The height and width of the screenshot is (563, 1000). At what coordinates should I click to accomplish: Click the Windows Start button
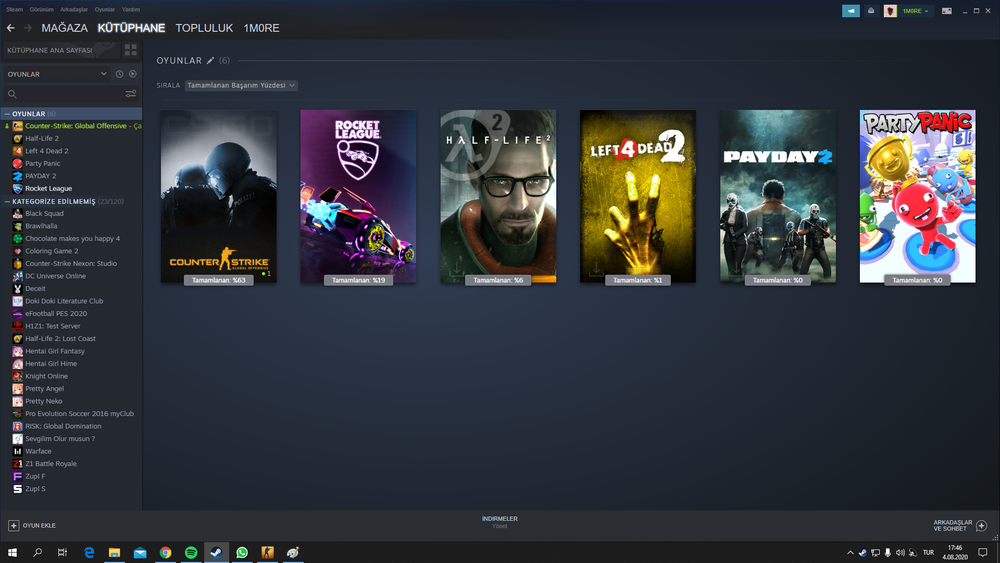tap(12, 552)
